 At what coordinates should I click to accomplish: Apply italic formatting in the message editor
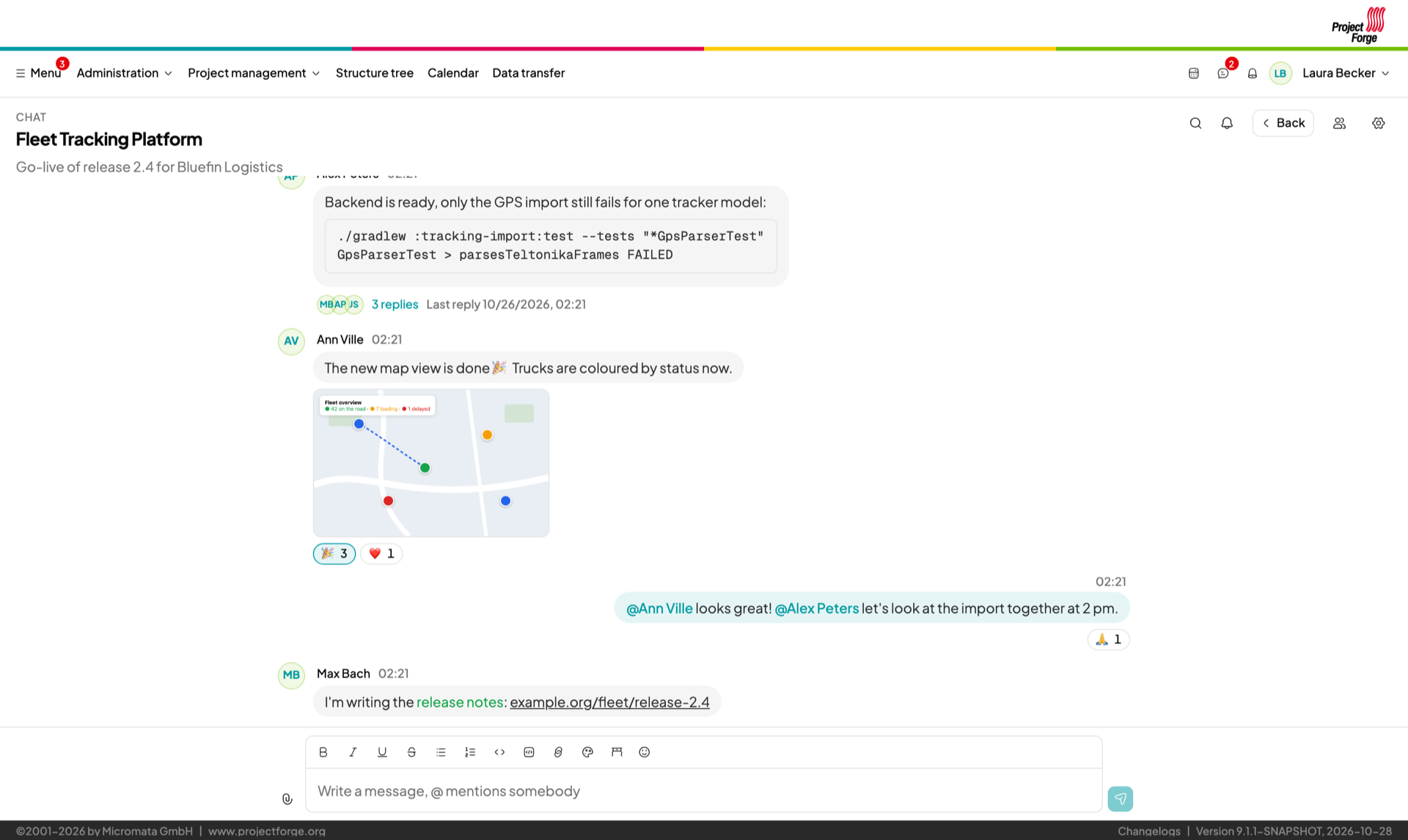click(353, 752)
